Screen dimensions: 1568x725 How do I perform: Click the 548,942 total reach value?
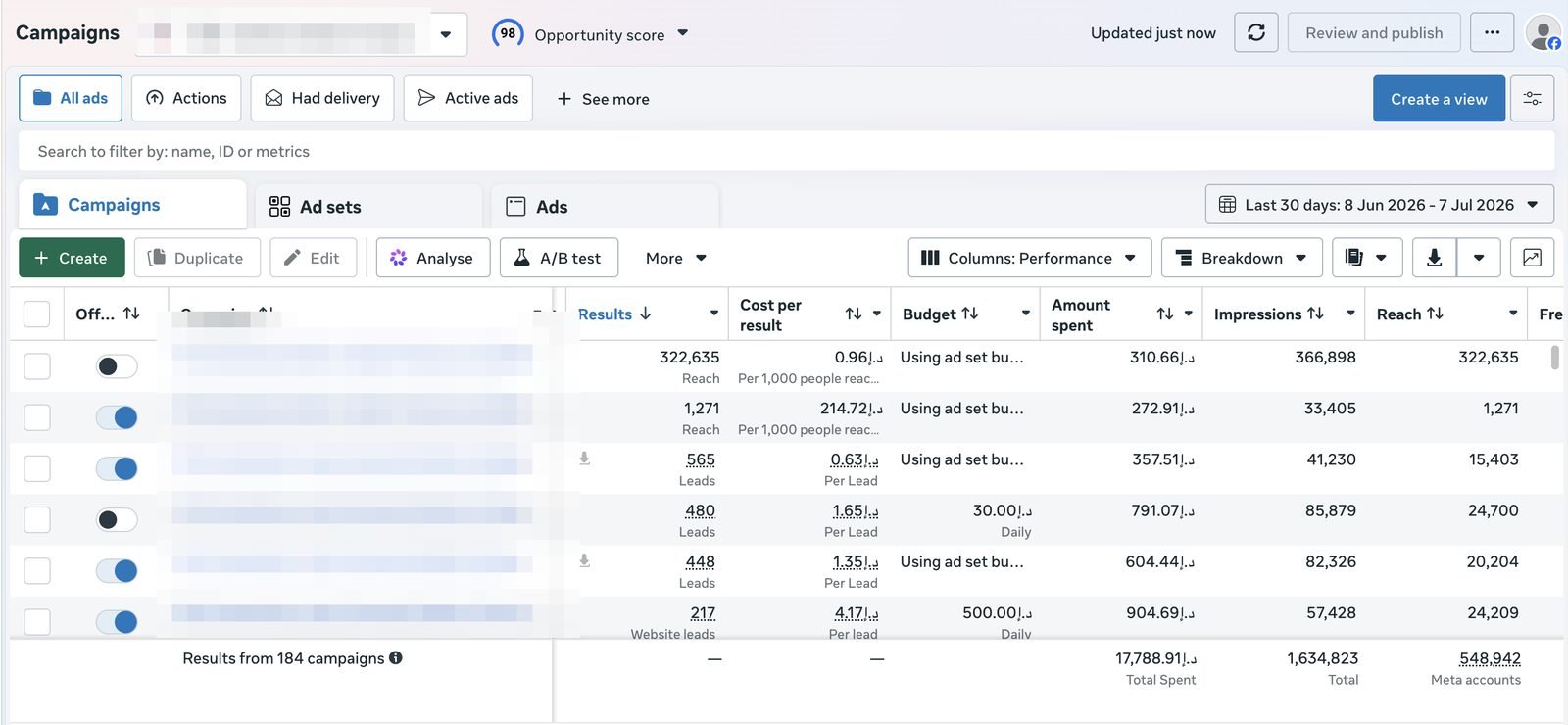click(x=1490, y=658)
